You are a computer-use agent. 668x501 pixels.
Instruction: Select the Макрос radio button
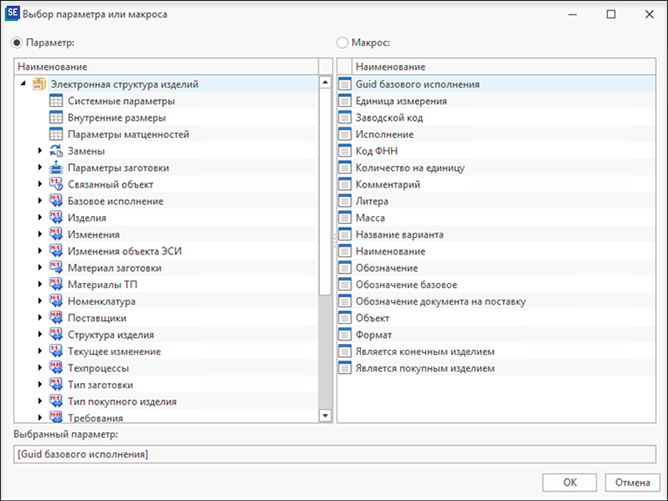[x=342, y=43]
